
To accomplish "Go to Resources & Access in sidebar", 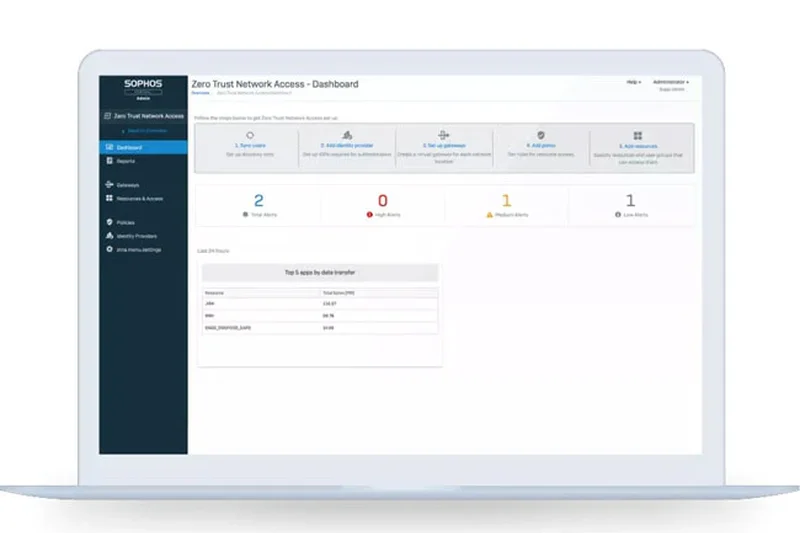I will [139, 198].
